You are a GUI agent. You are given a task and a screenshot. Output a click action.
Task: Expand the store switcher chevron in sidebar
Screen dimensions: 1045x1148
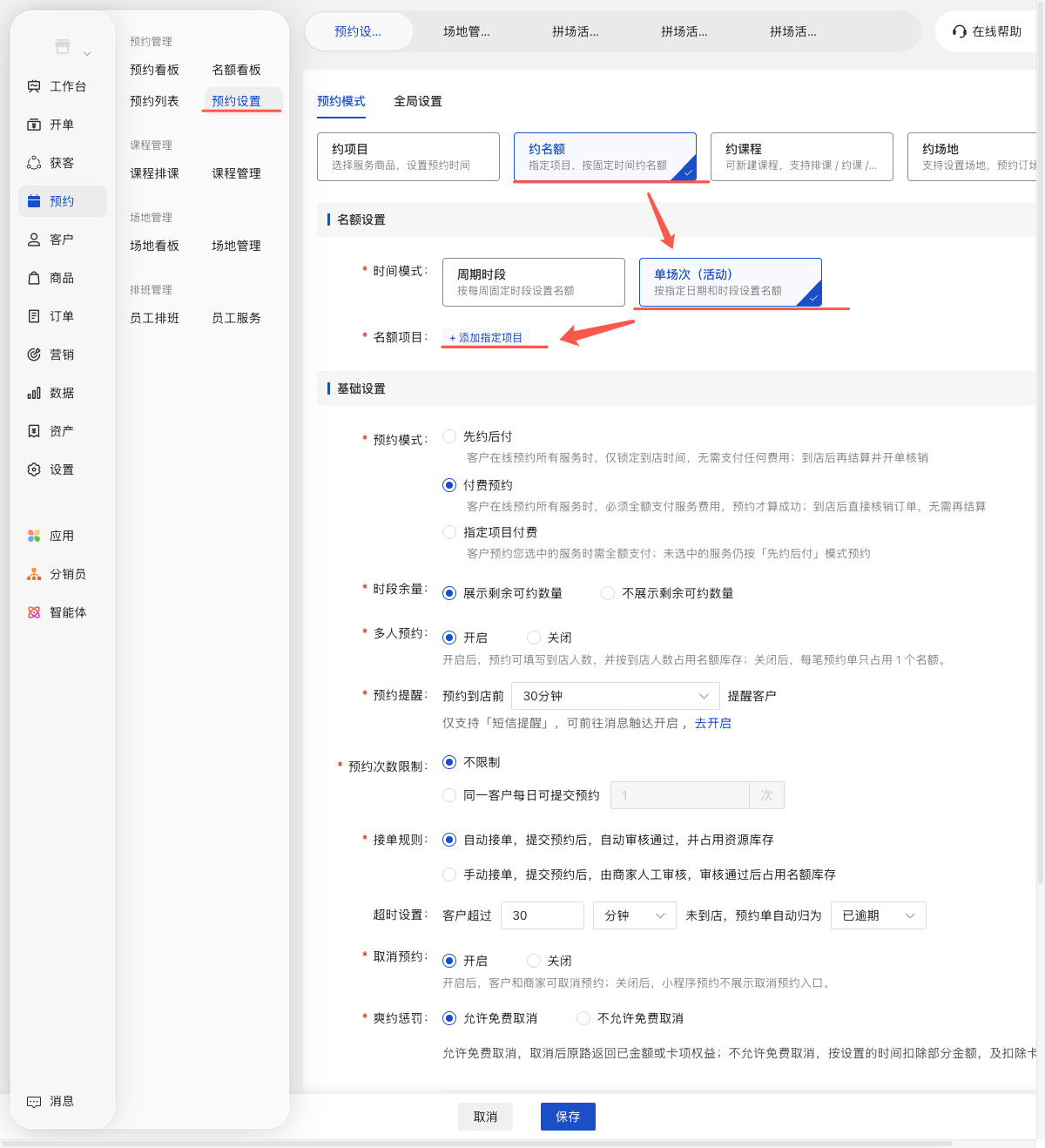tap(87, 54)
